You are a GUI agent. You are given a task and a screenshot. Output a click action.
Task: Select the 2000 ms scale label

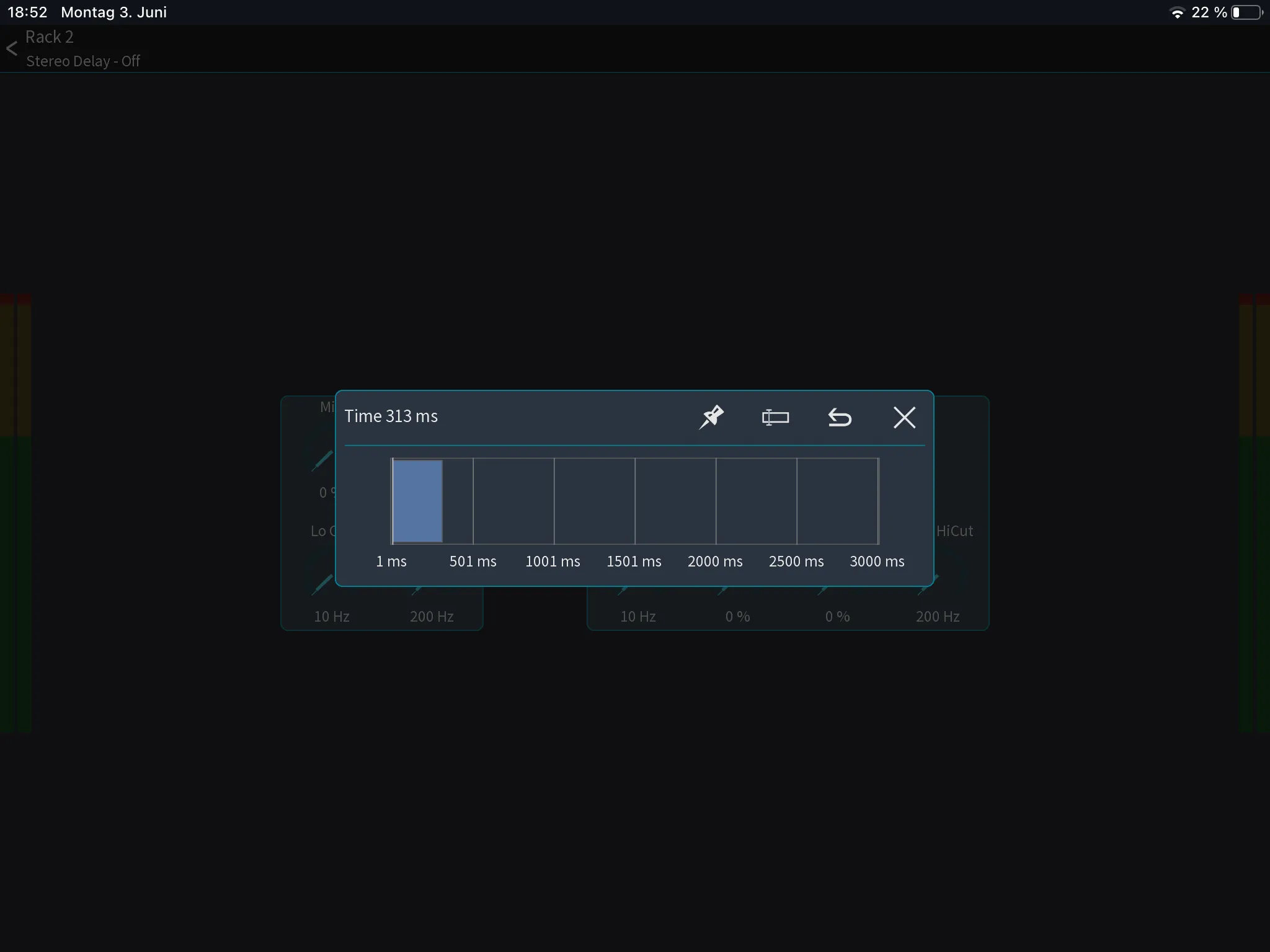[715, 562]
